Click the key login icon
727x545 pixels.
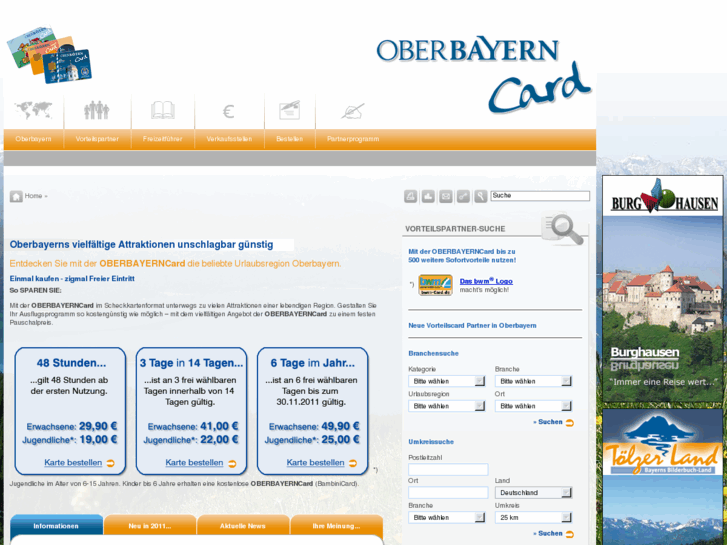pos(463,196)
